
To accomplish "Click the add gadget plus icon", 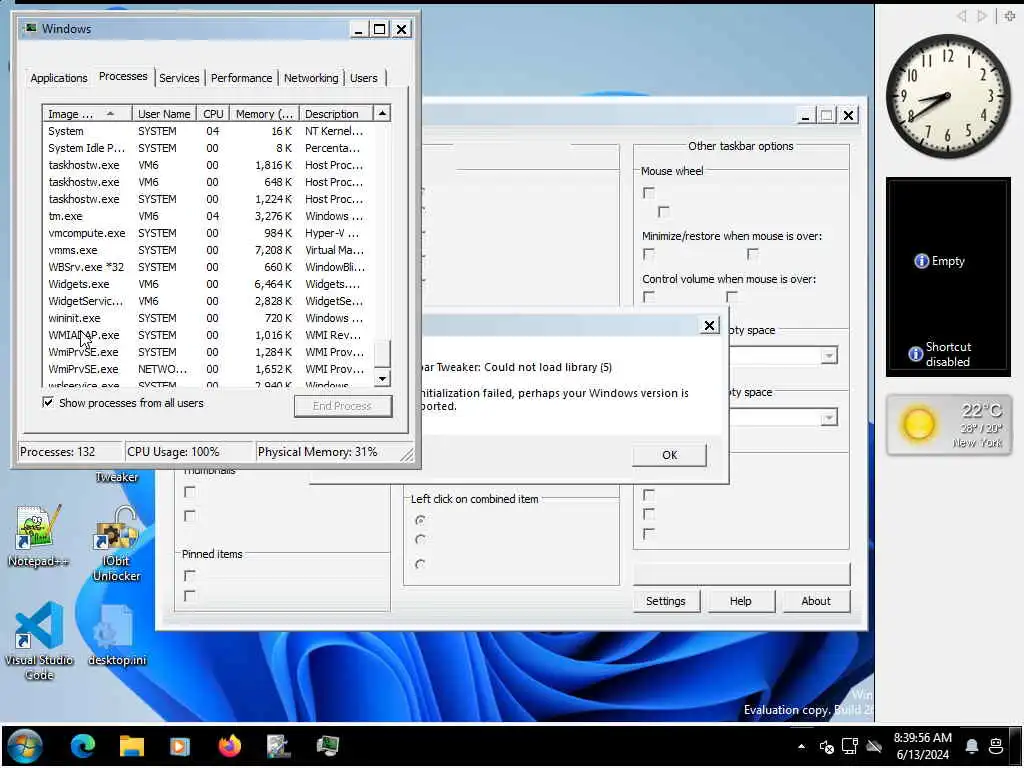I will click(1010, 16).
